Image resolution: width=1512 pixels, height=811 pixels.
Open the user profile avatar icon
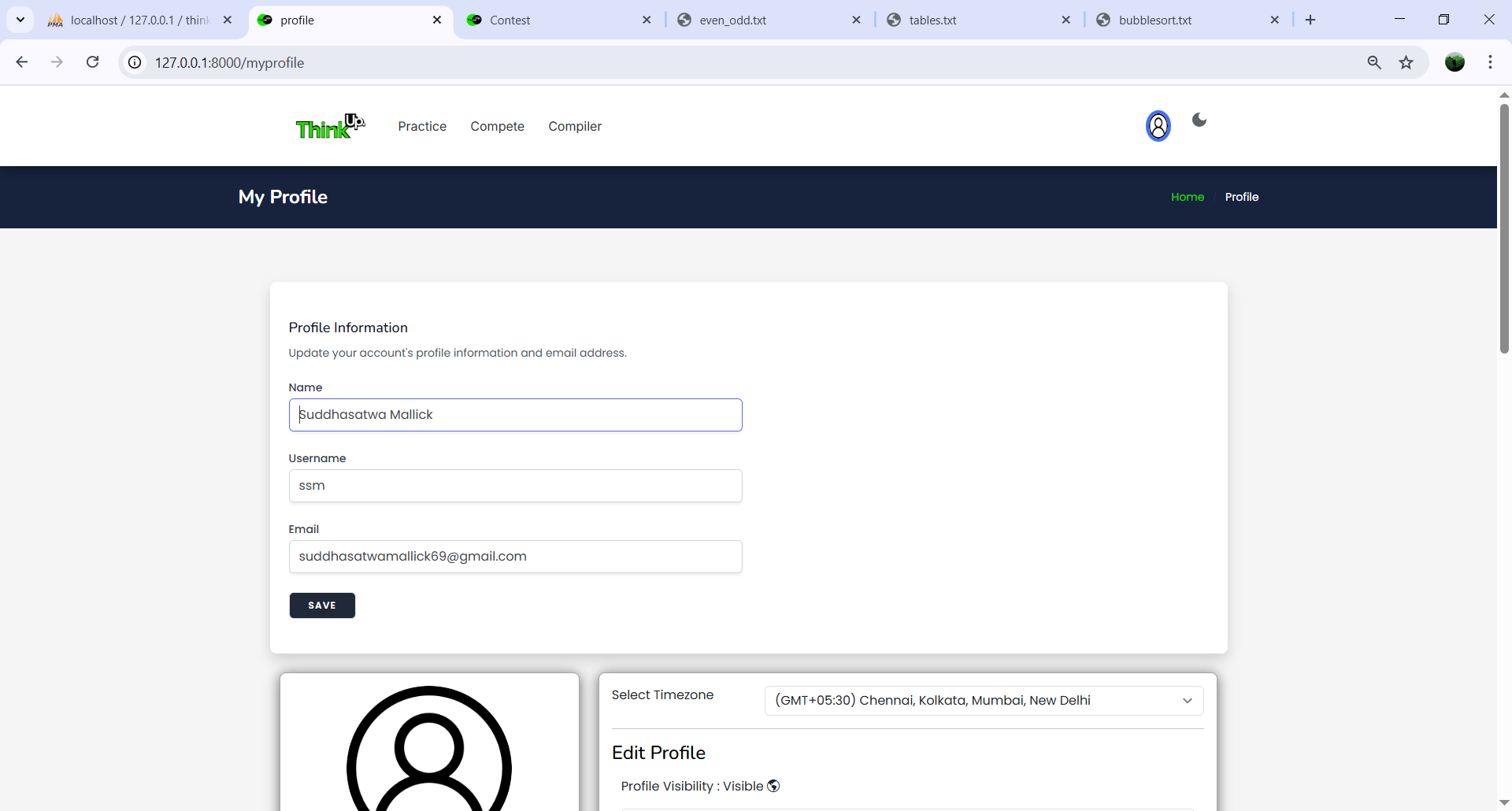[x=1158, y=126]
